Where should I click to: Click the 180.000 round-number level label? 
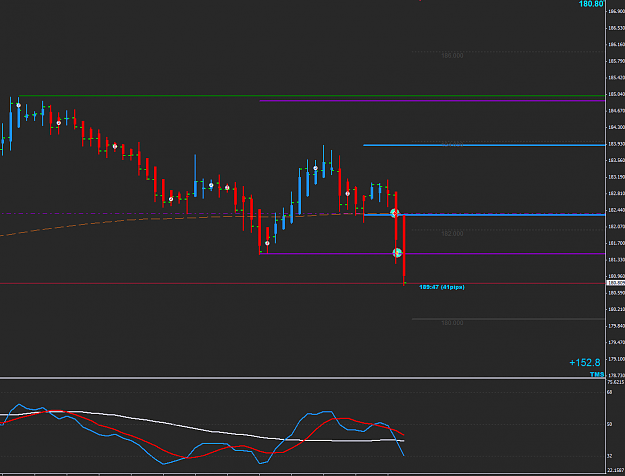[x=452, y=323]
